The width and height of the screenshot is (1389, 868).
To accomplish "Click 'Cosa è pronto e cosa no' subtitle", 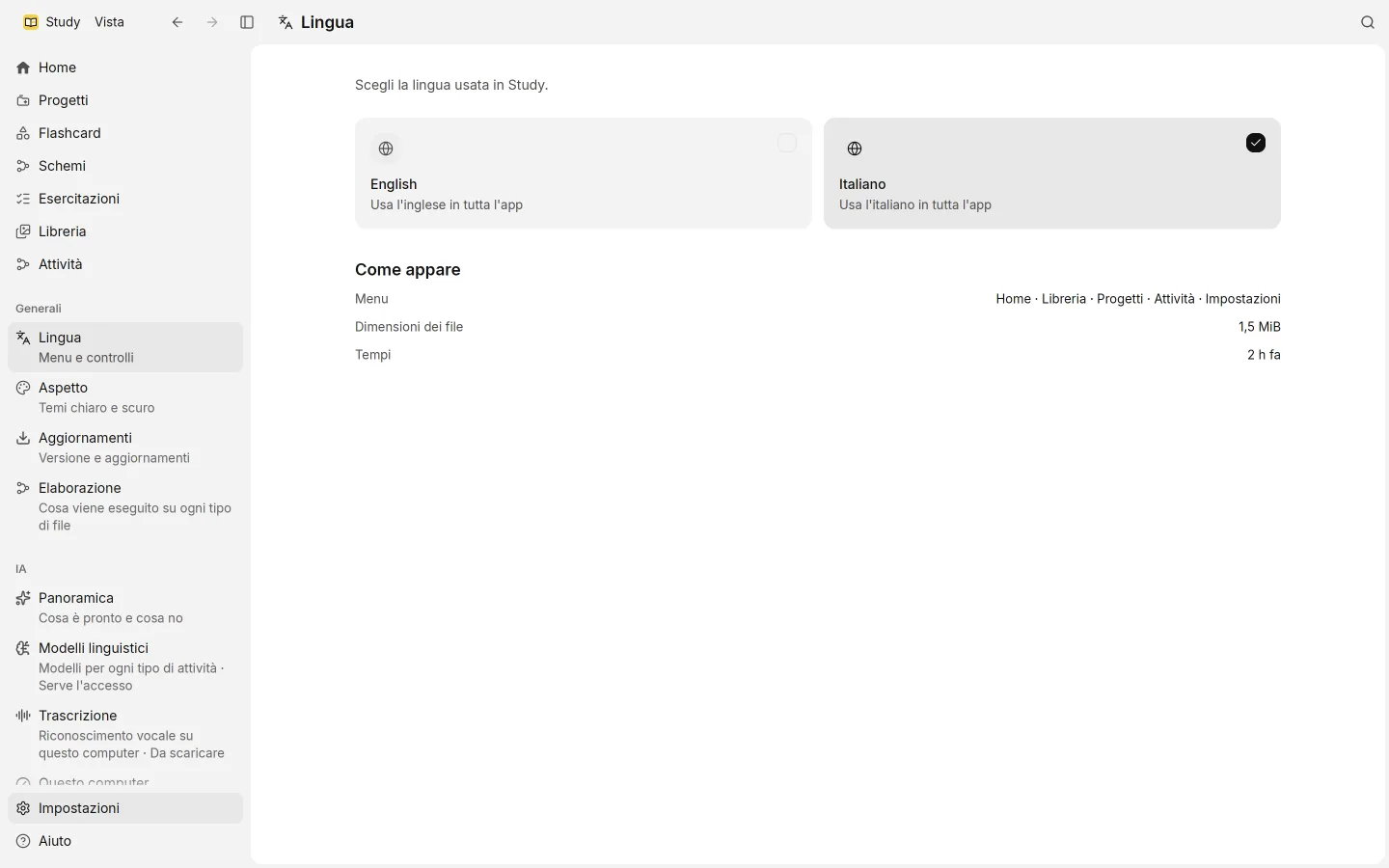I will 111,618.
